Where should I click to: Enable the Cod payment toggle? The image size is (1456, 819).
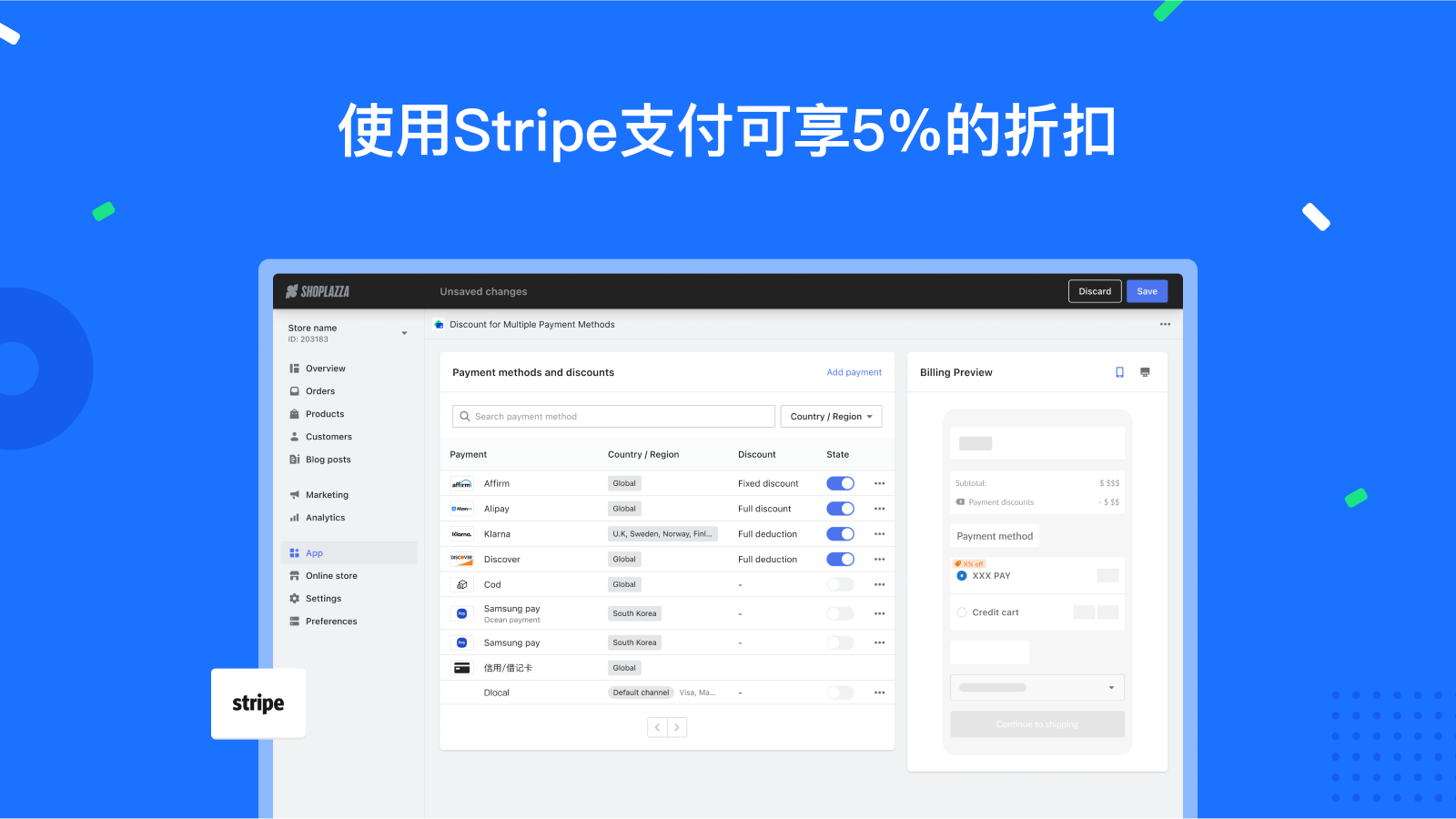point(840,584)
